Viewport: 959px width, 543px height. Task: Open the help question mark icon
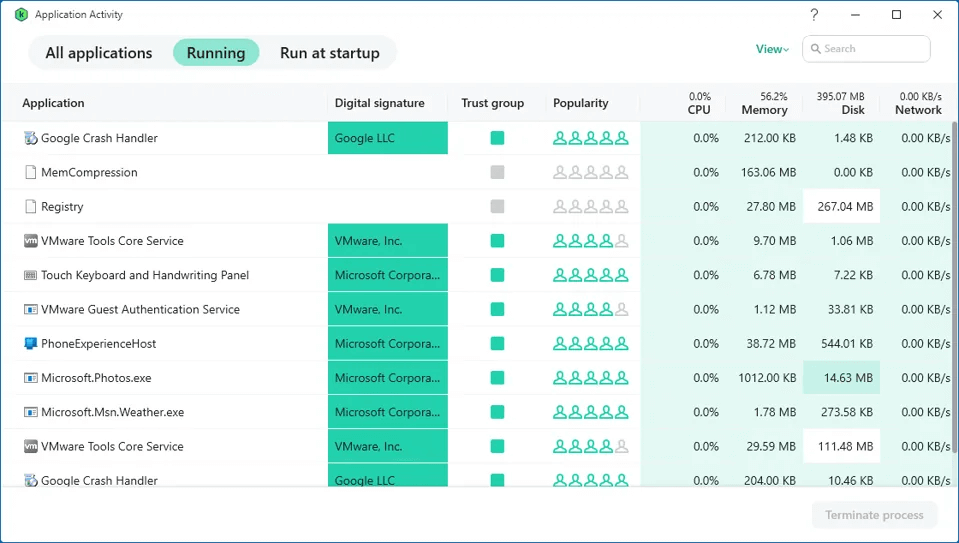814,15
